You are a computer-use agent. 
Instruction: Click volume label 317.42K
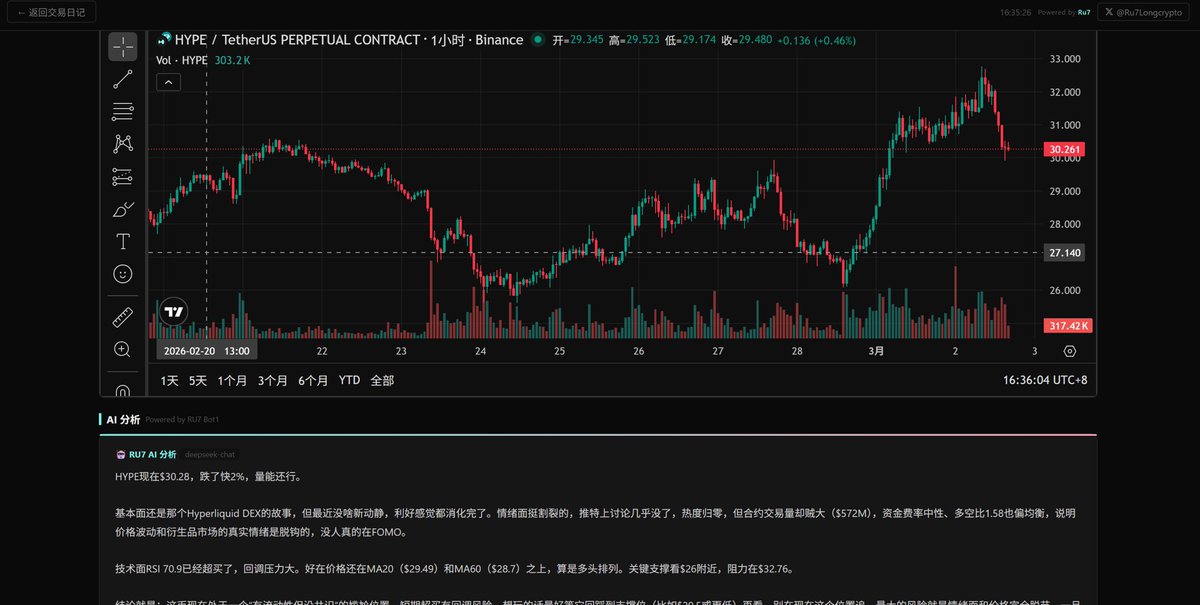pyautogui.click(x=1068, y=326)
